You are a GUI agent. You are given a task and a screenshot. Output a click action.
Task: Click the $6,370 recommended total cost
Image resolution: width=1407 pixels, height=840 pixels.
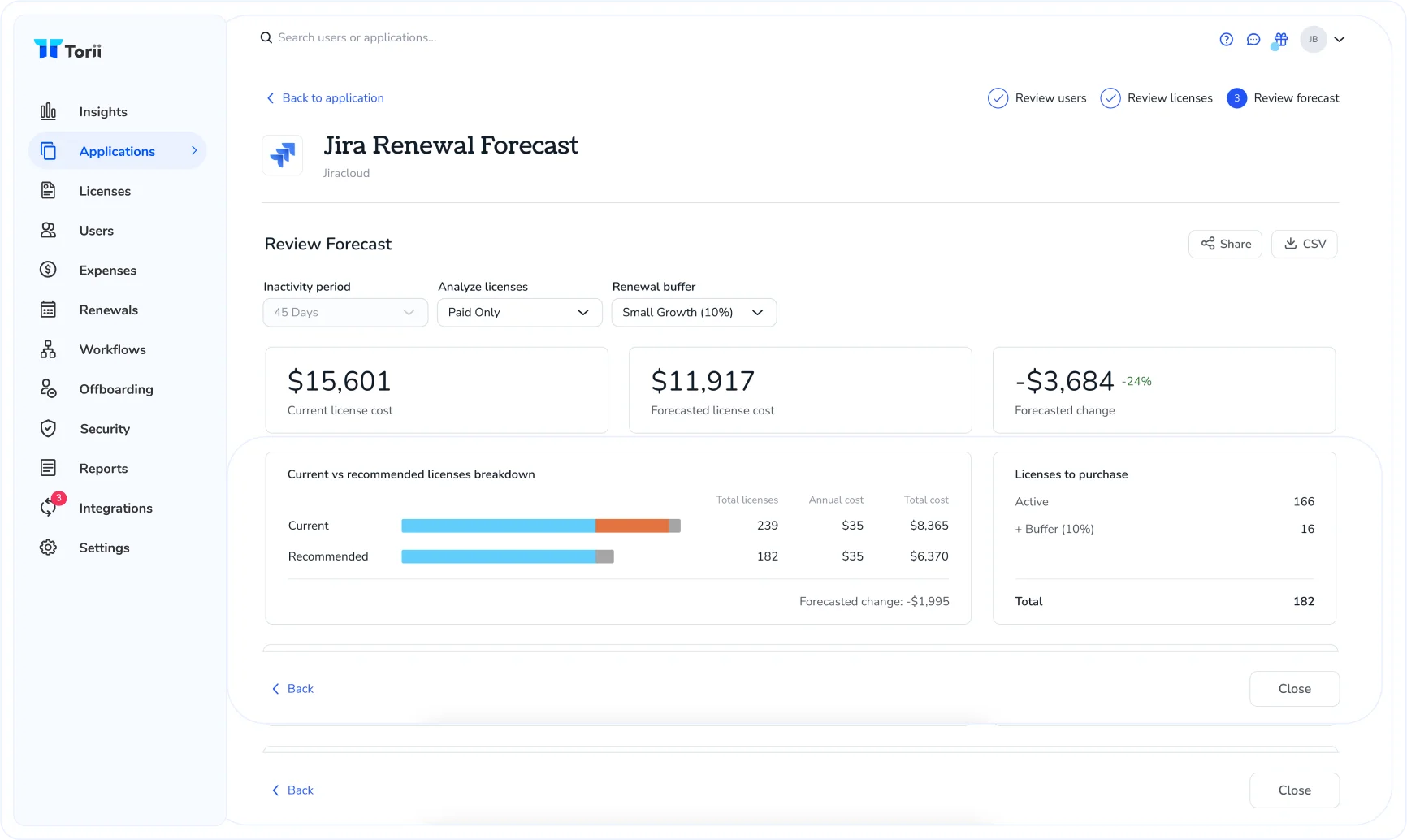[929, 556]
